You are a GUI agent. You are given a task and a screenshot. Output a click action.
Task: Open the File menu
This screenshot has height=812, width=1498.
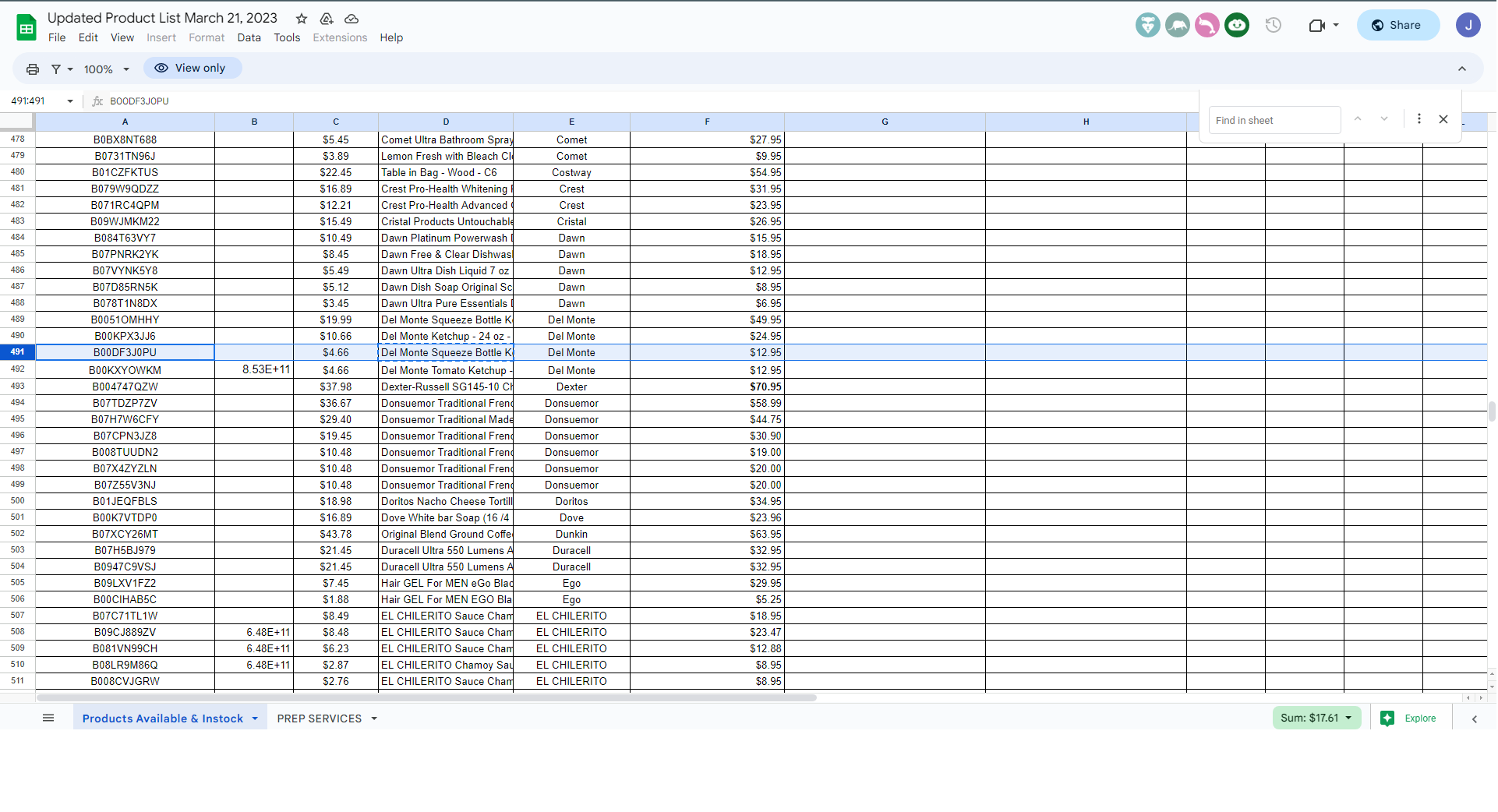coord(57,37)
